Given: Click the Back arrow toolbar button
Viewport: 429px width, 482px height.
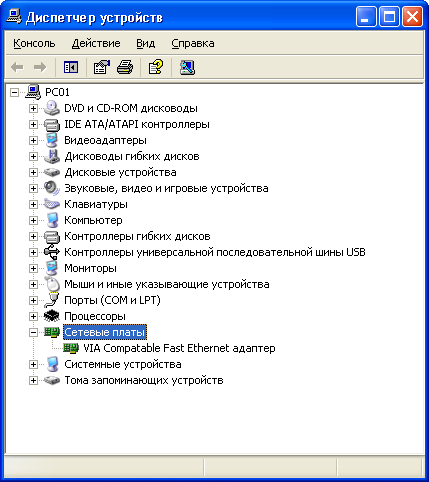Looking at the screenshot, I should click(x=17, y=67).
